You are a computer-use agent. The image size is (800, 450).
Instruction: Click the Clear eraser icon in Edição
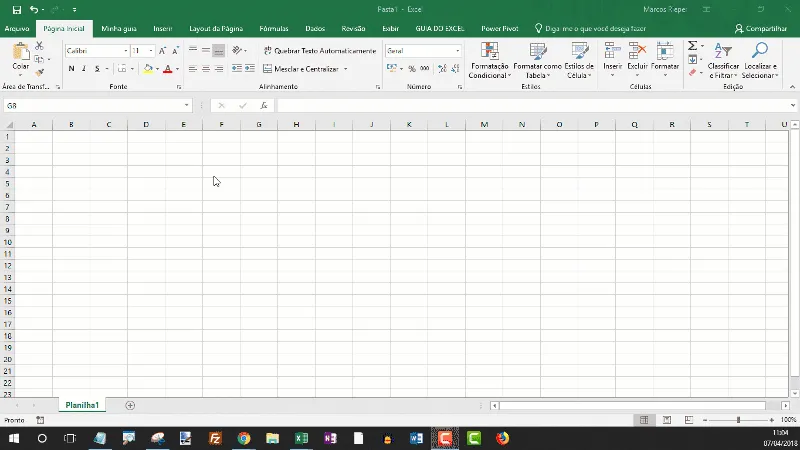pyautogui.click(x=692, y=73)
